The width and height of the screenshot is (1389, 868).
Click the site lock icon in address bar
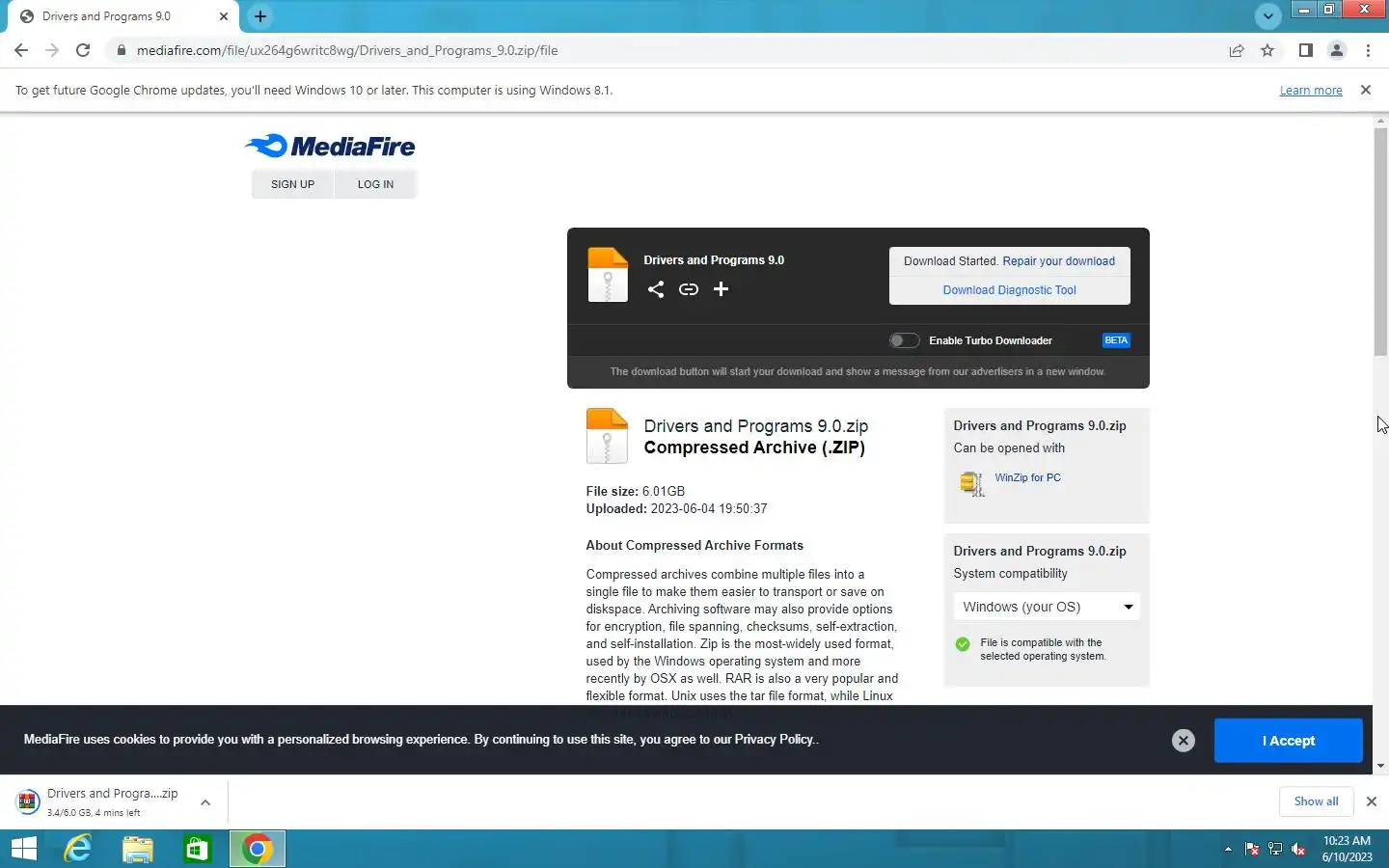(x=121, y=50)
